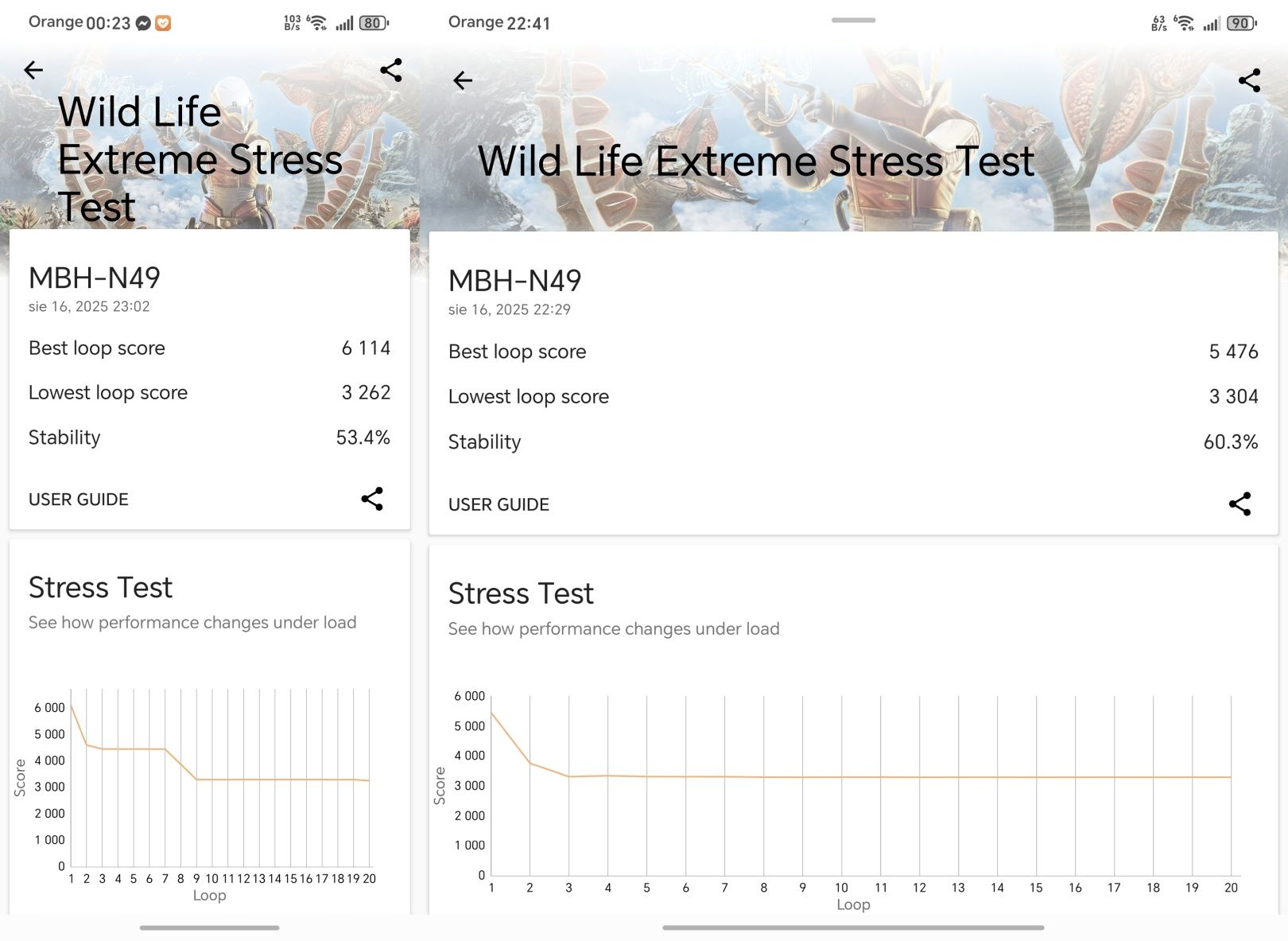Tap the performance subtitle in the 22:41 screenshot

tap(614, 628)
